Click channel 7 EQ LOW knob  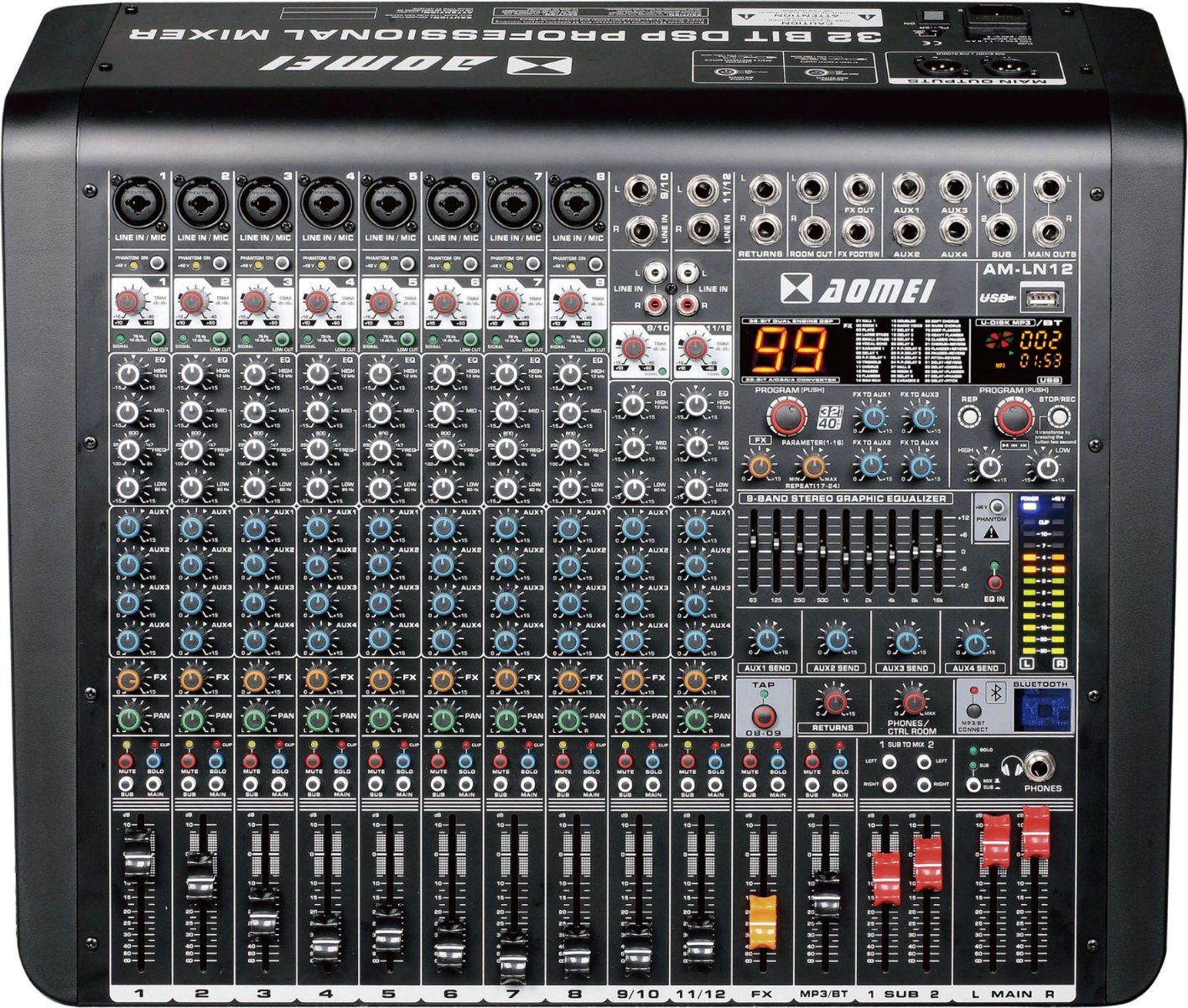click(x=506, y=487)
